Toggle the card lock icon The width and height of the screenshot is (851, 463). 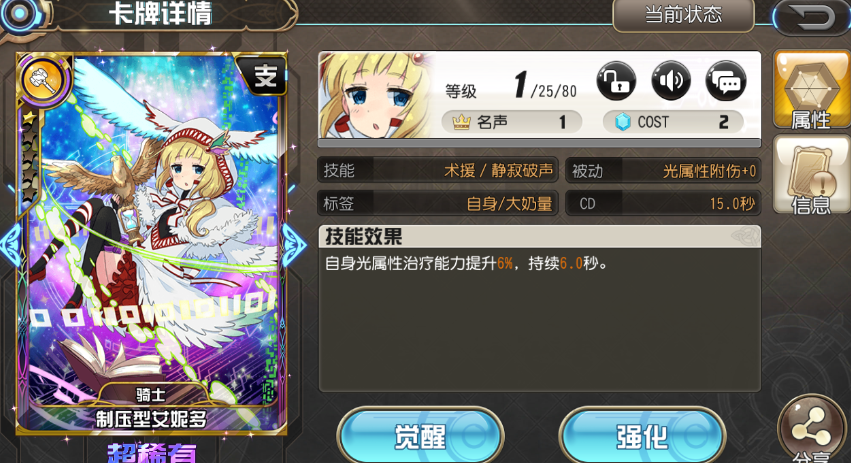616,81
